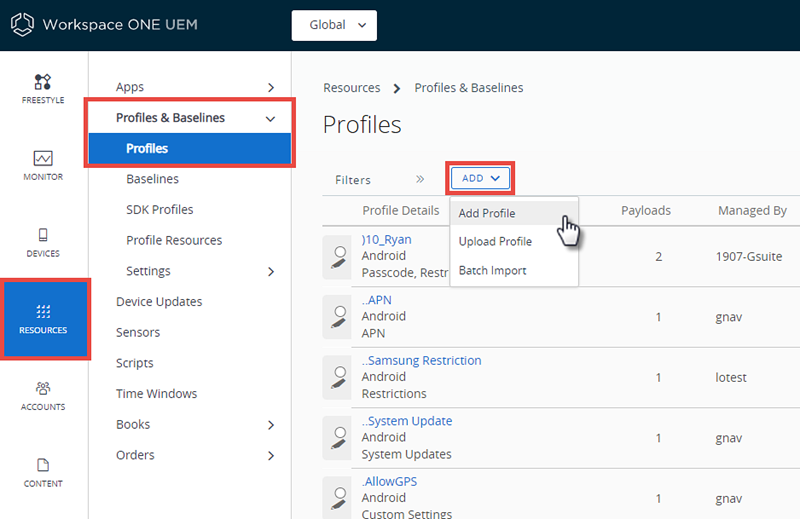800x519 pixels.
Task: Open SDK Profiles in the sidebar
Action: pyautogui.click(x=160, y=210)
